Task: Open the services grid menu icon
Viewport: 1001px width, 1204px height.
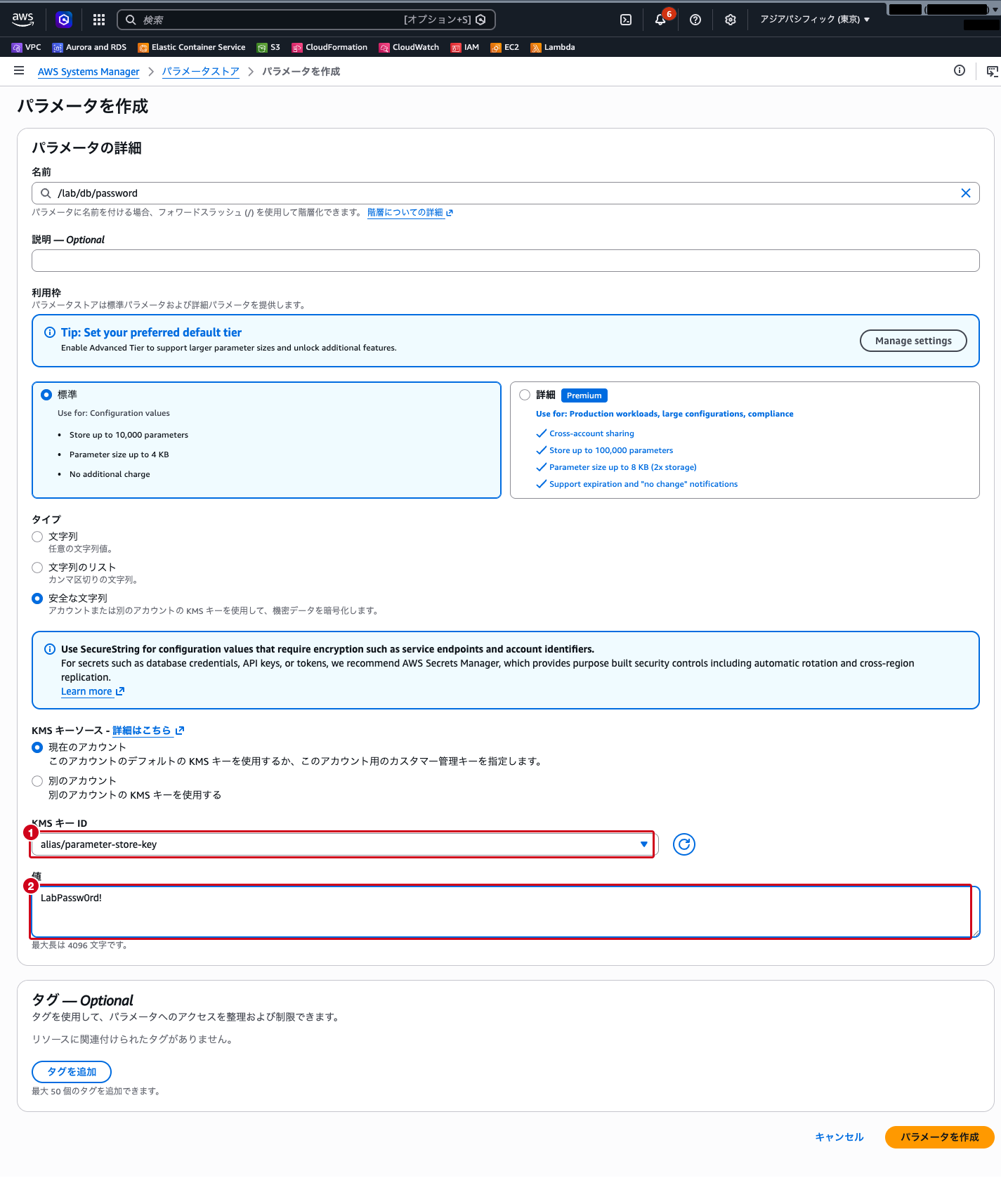Action: [x=99, y=20]
